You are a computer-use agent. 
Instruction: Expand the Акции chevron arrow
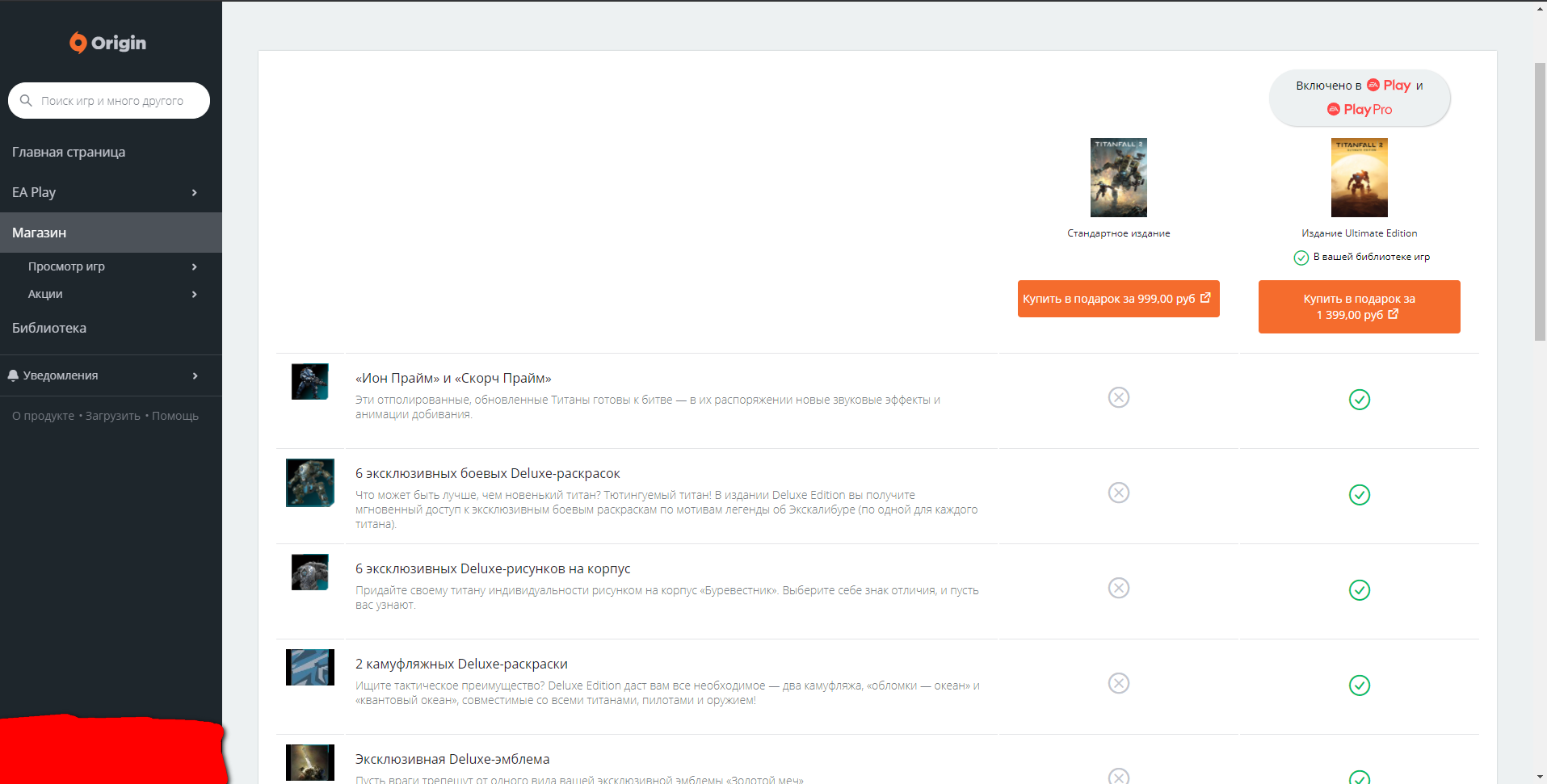195,294
